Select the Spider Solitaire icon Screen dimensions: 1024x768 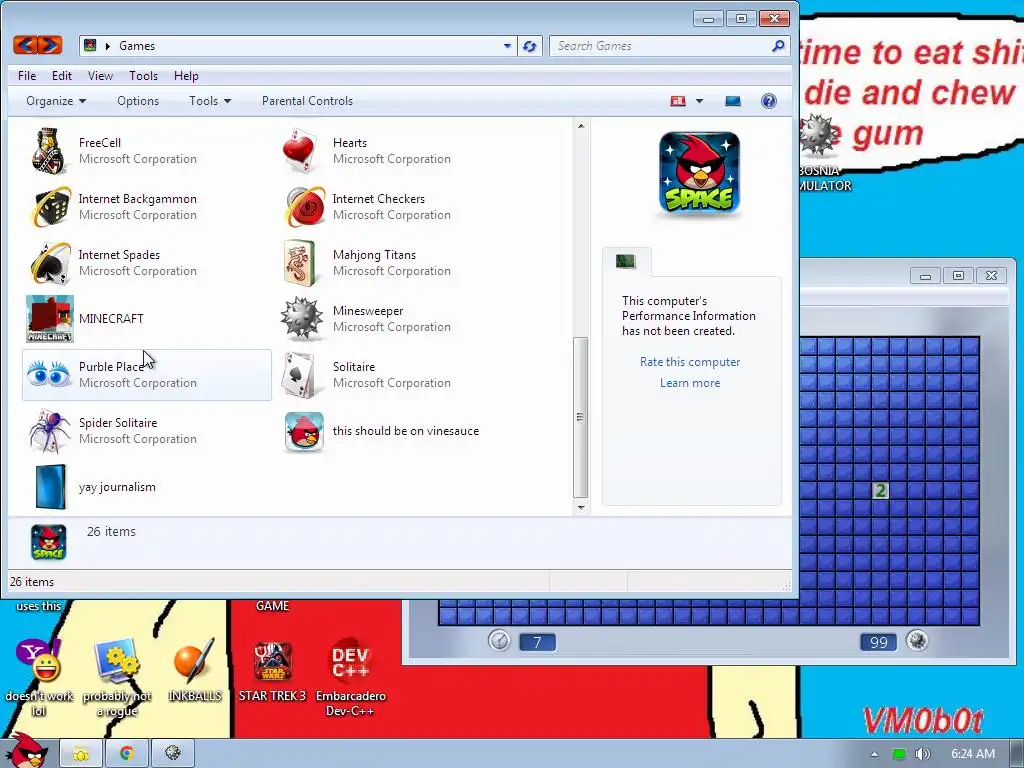[50, 431]
